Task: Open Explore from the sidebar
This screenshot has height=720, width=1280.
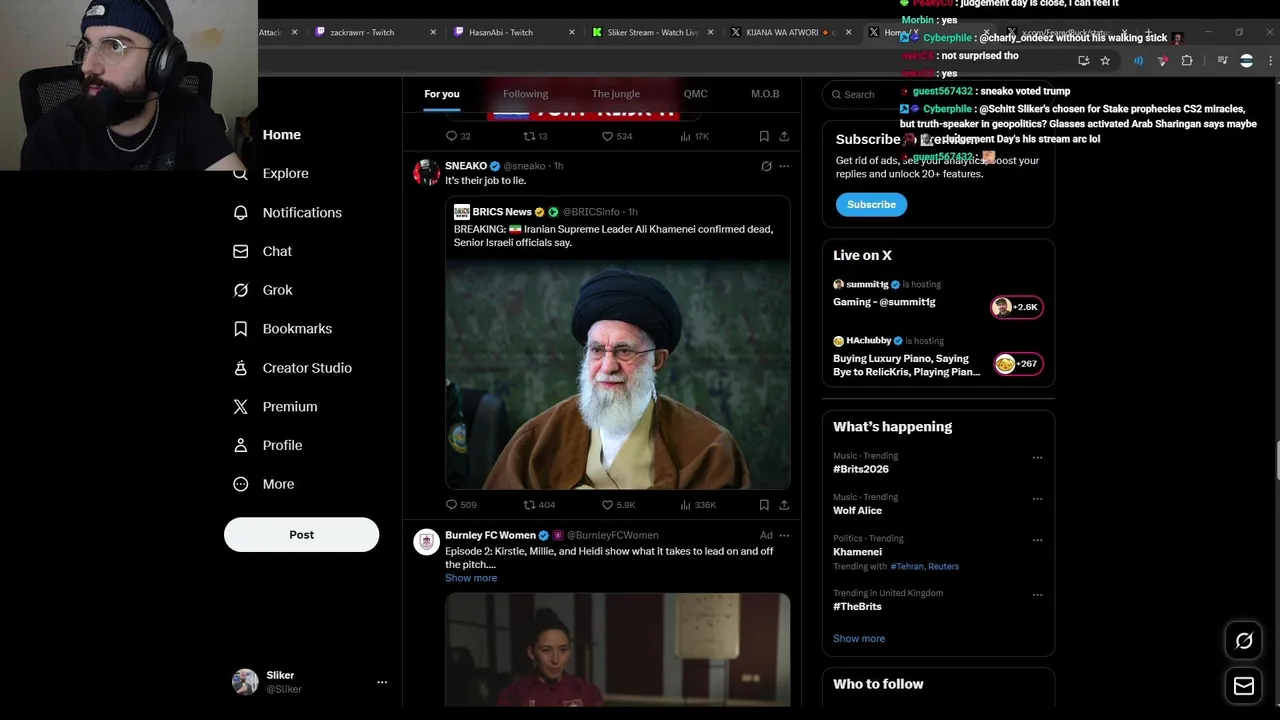Action: coord(271,173)
